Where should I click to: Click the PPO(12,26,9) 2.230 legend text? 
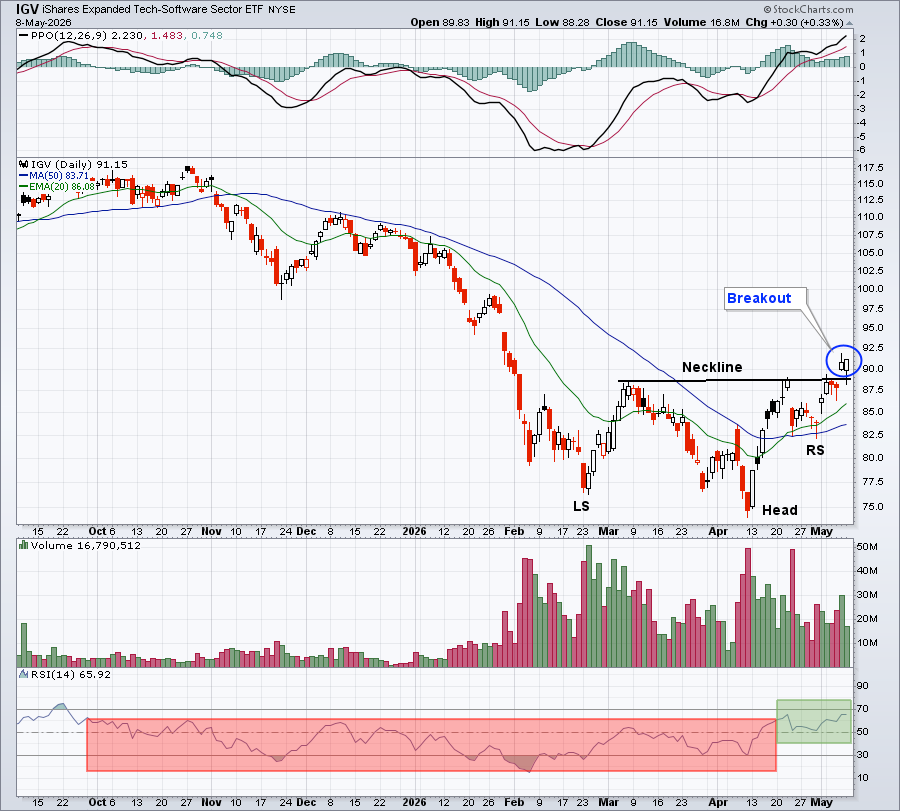(87, 36)
